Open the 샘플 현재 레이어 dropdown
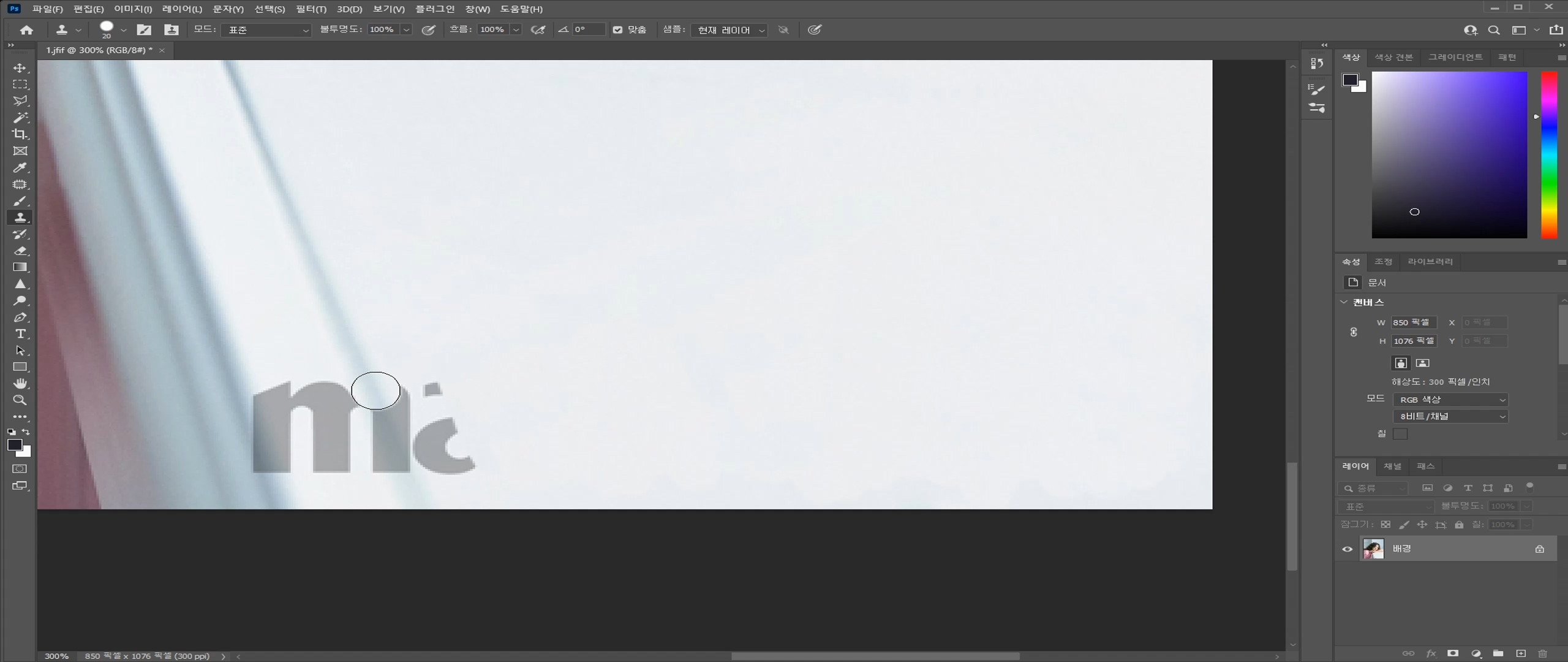This screenshot has height=662, width=1568. click(x=729, y=30)
